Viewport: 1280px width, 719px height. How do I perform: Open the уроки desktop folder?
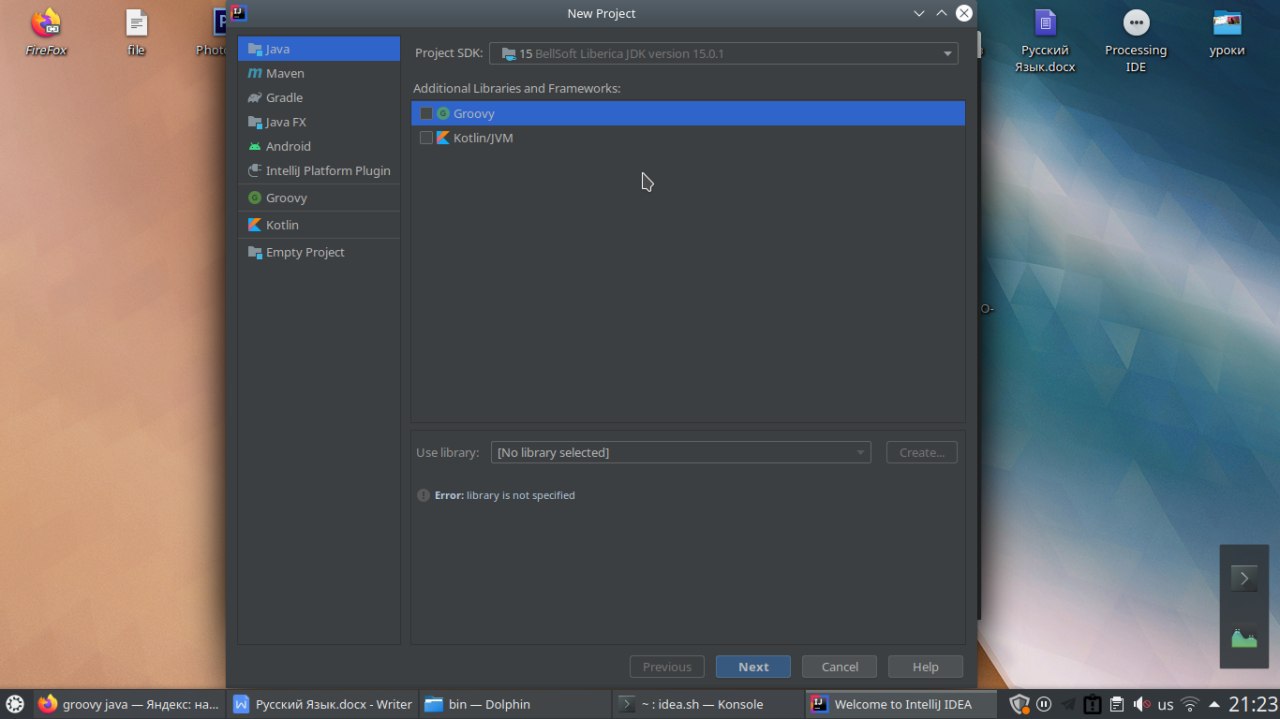[x=1227, y=32]
